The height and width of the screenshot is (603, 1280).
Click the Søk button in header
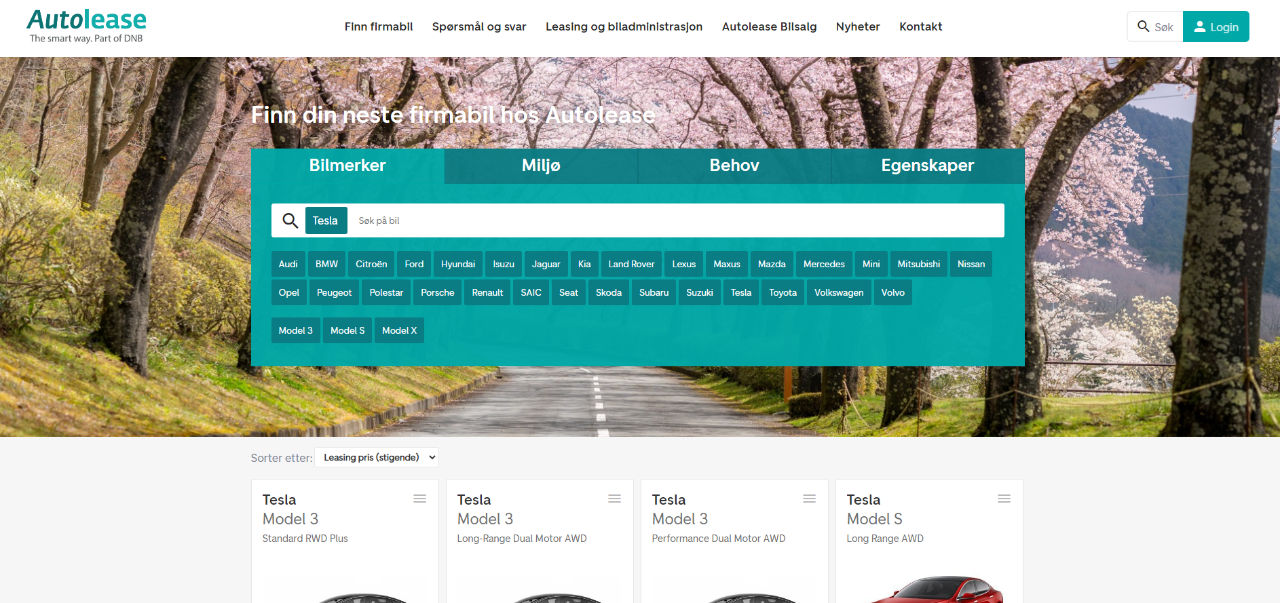click(1155, 27)
